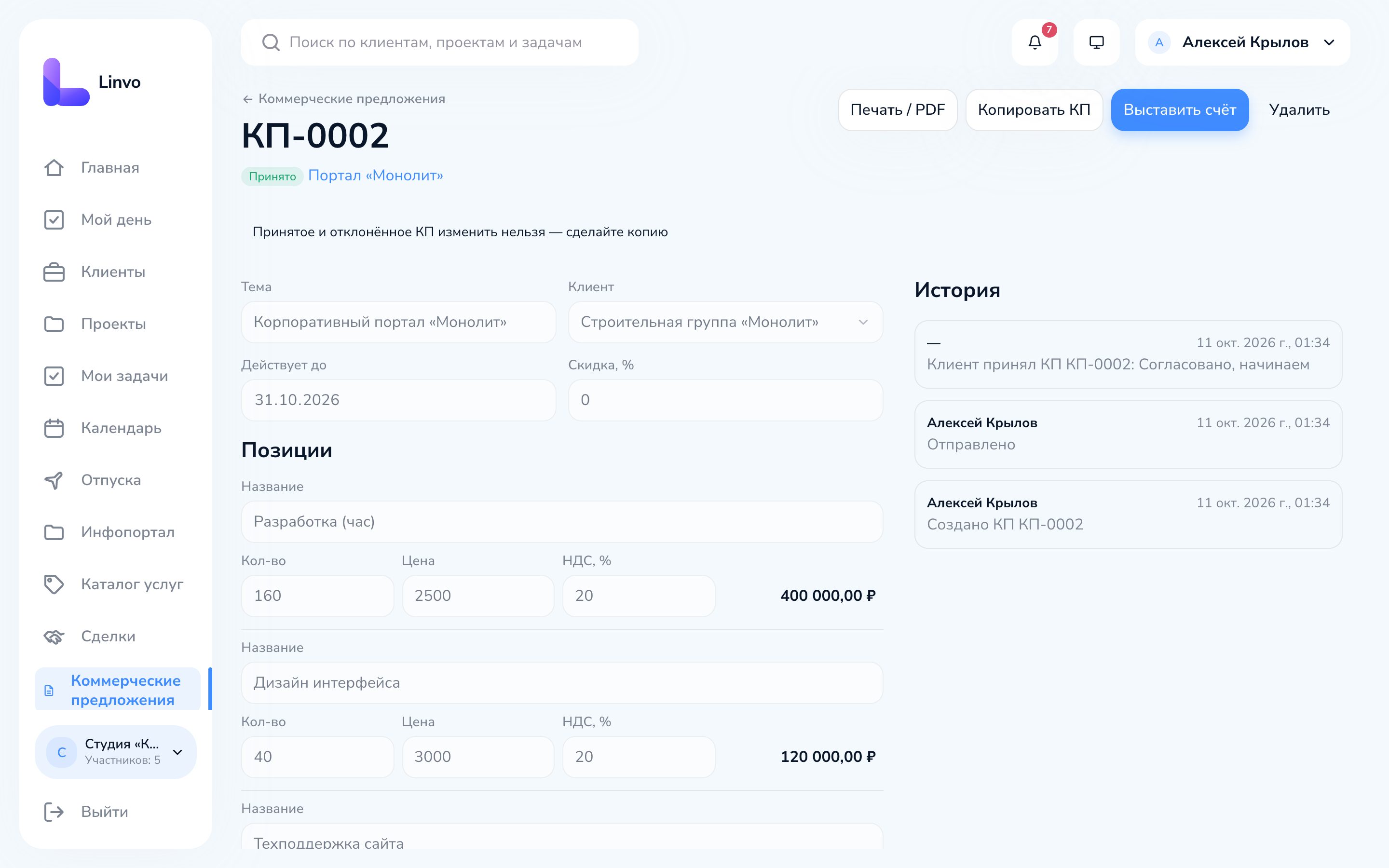Click the home icon beside Главная
The height and width of the screenshot is (868, 1389).
pos(54,168)
